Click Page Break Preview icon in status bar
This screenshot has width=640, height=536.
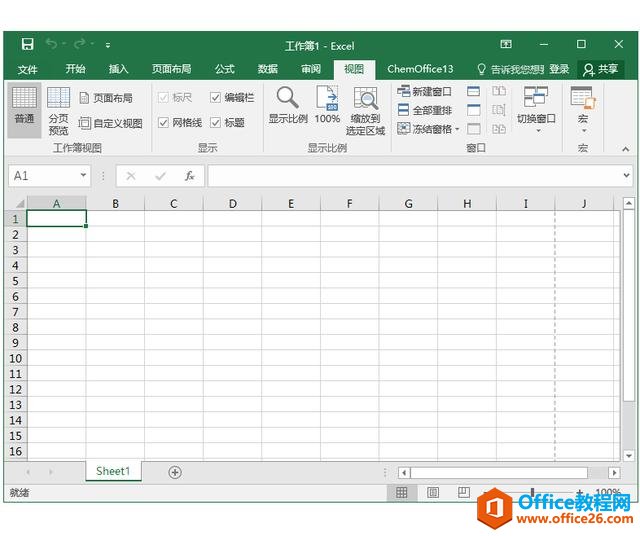coord(464,492)
